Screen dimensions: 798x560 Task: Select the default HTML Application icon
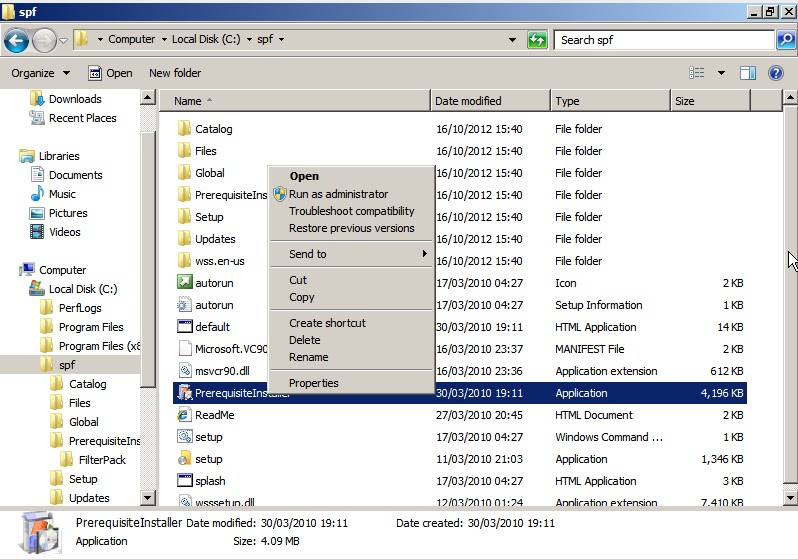[184, 326]
